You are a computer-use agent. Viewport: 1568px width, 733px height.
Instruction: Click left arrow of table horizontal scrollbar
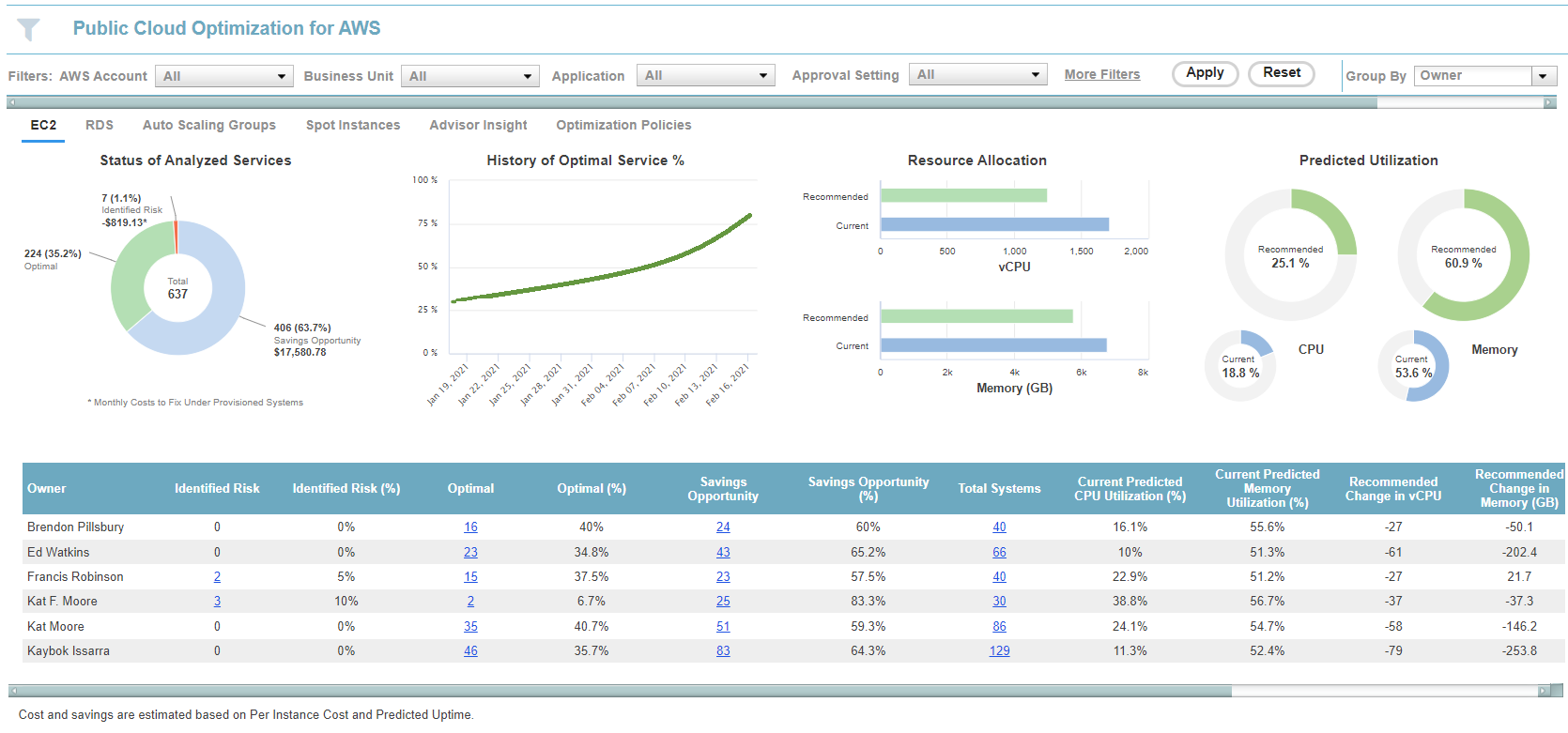(x=14, y=691)
